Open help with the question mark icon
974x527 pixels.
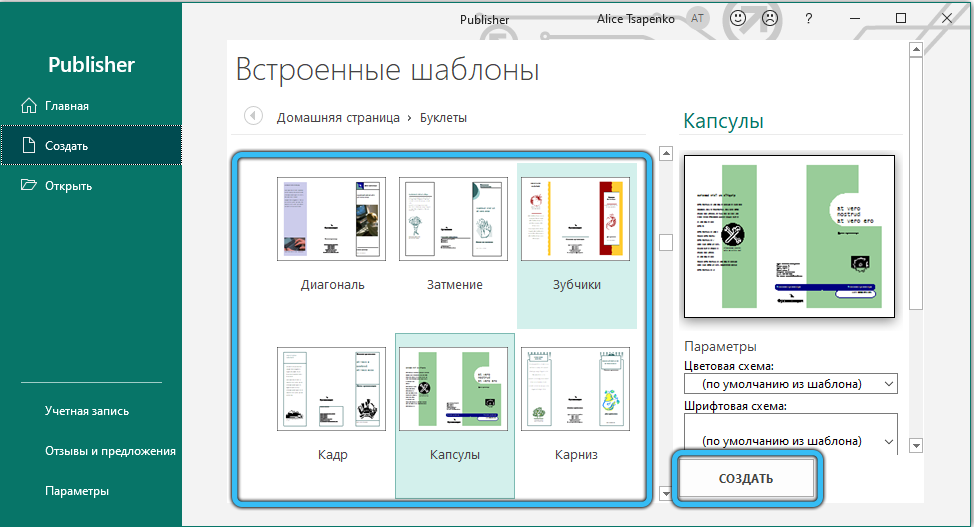pos(808,19)
